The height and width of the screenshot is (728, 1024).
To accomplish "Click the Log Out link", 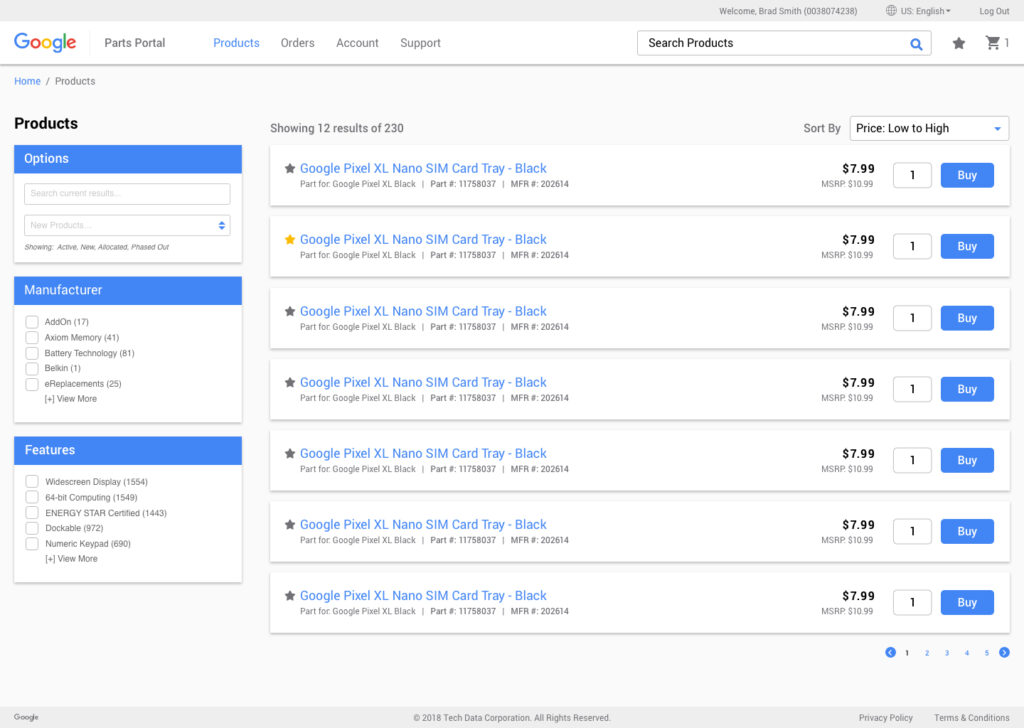I will 994,11.
